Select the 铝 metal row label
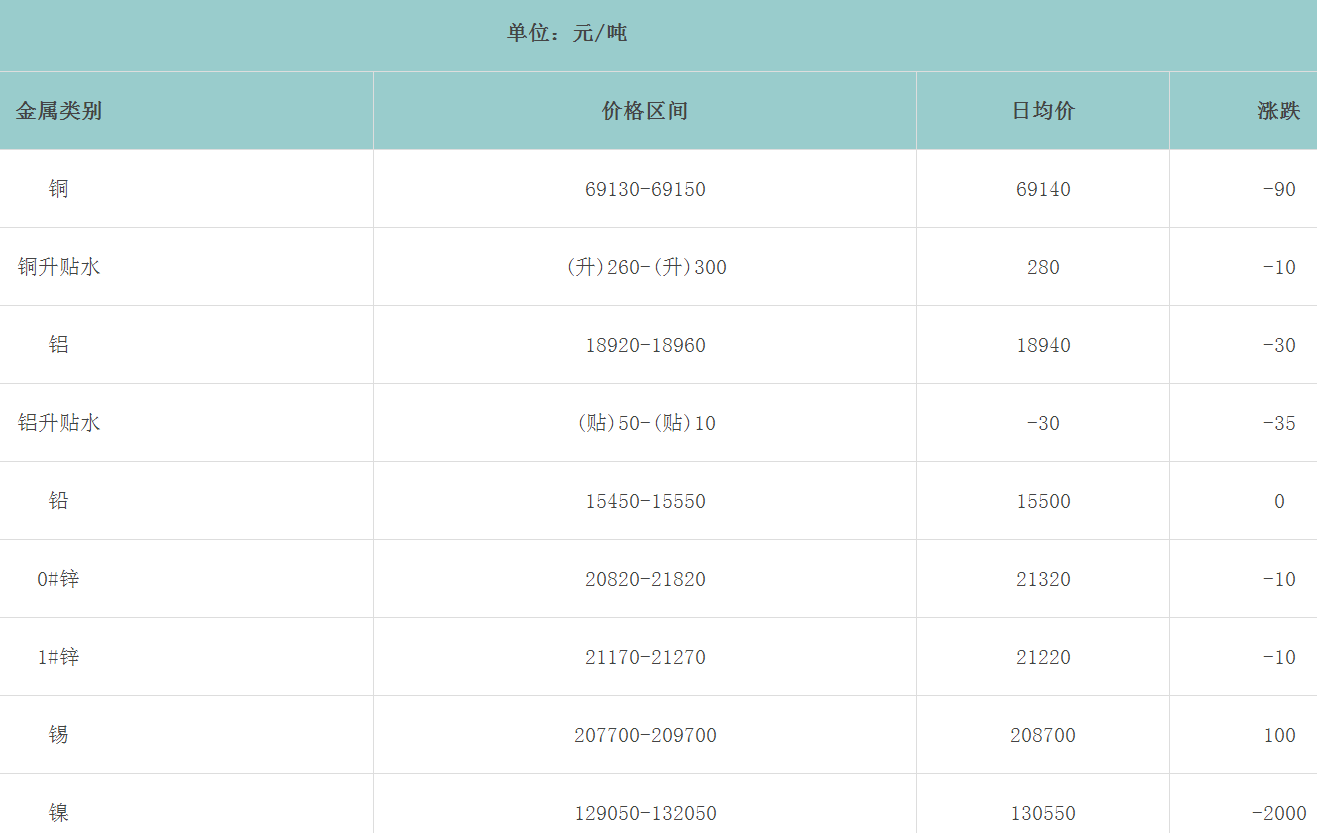 coord(59,345)
